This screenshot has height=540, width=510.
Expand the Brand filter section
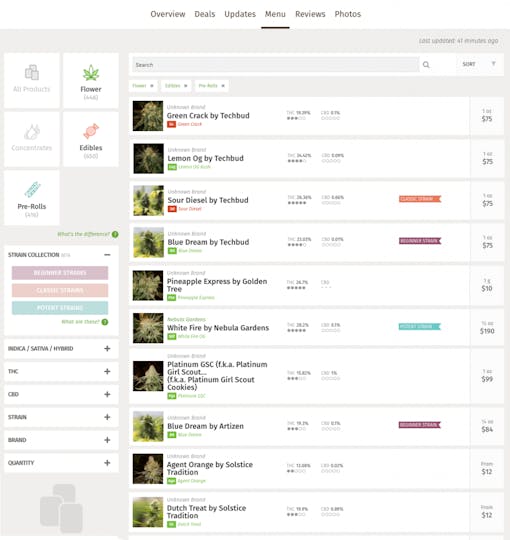[107, 440]
